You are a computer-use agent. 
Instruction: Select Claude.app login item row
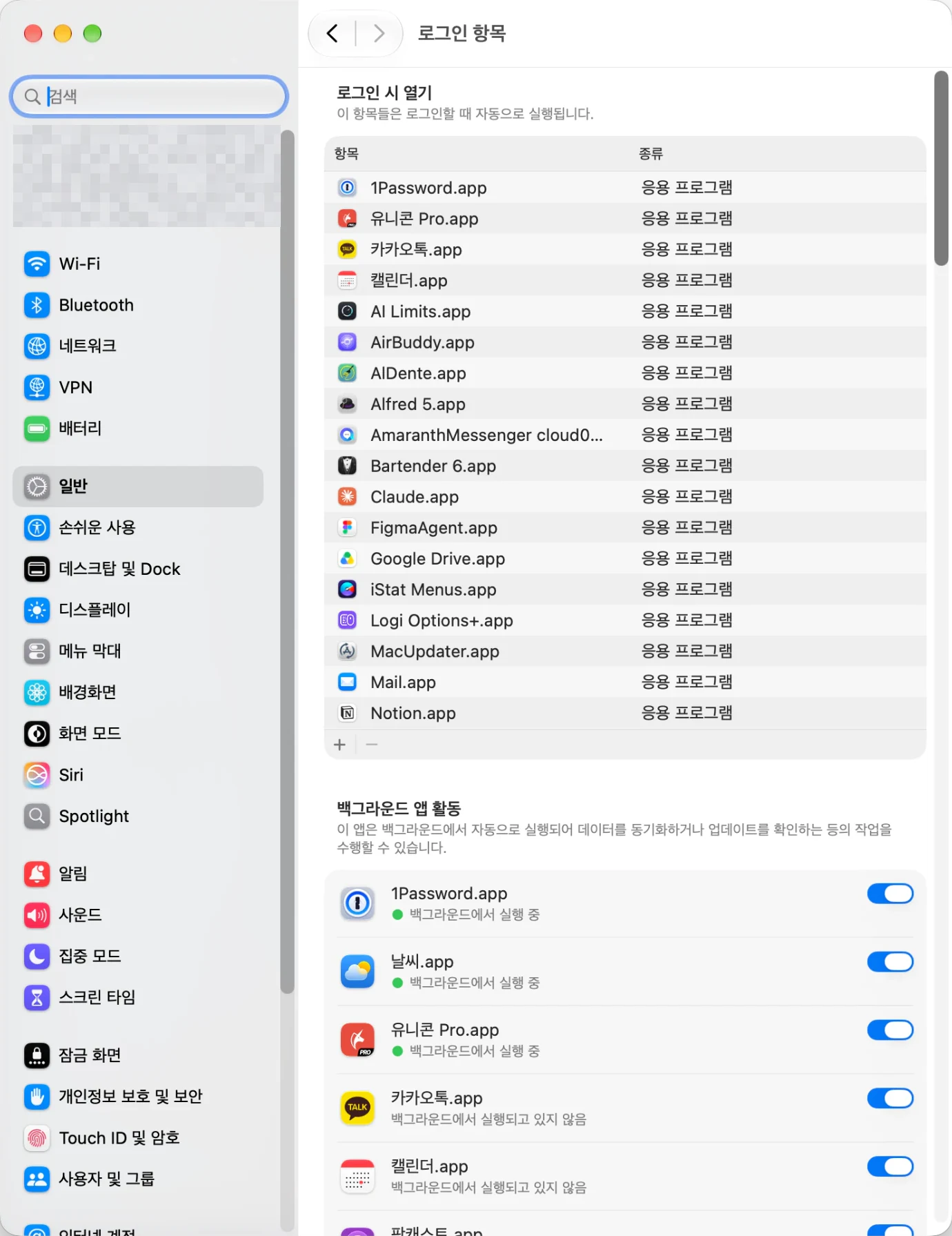coord(625,497)
